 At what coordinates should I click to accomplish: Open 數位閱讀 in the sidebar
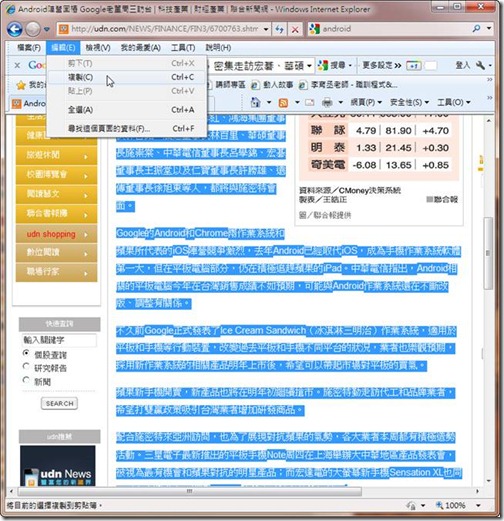click(x=56, y=252)
